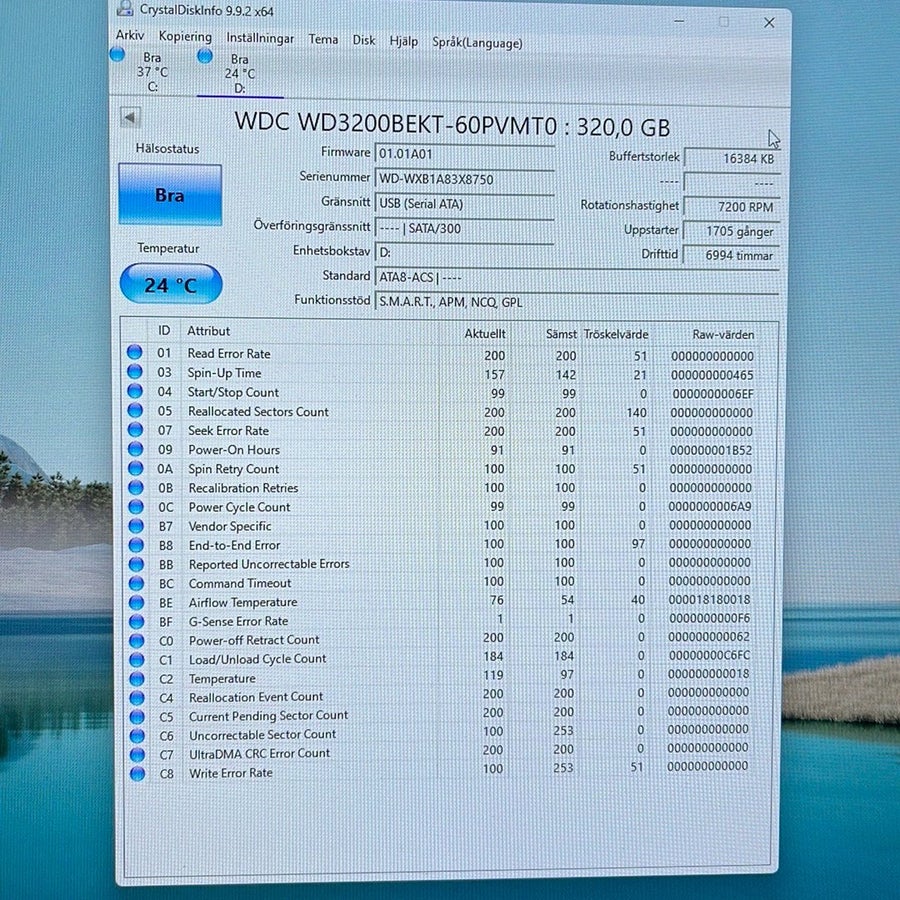This screenshot has height=900, width=900.
Task: Click the serial number field WD-WXB1A83X8750
Action: [464, 179]
